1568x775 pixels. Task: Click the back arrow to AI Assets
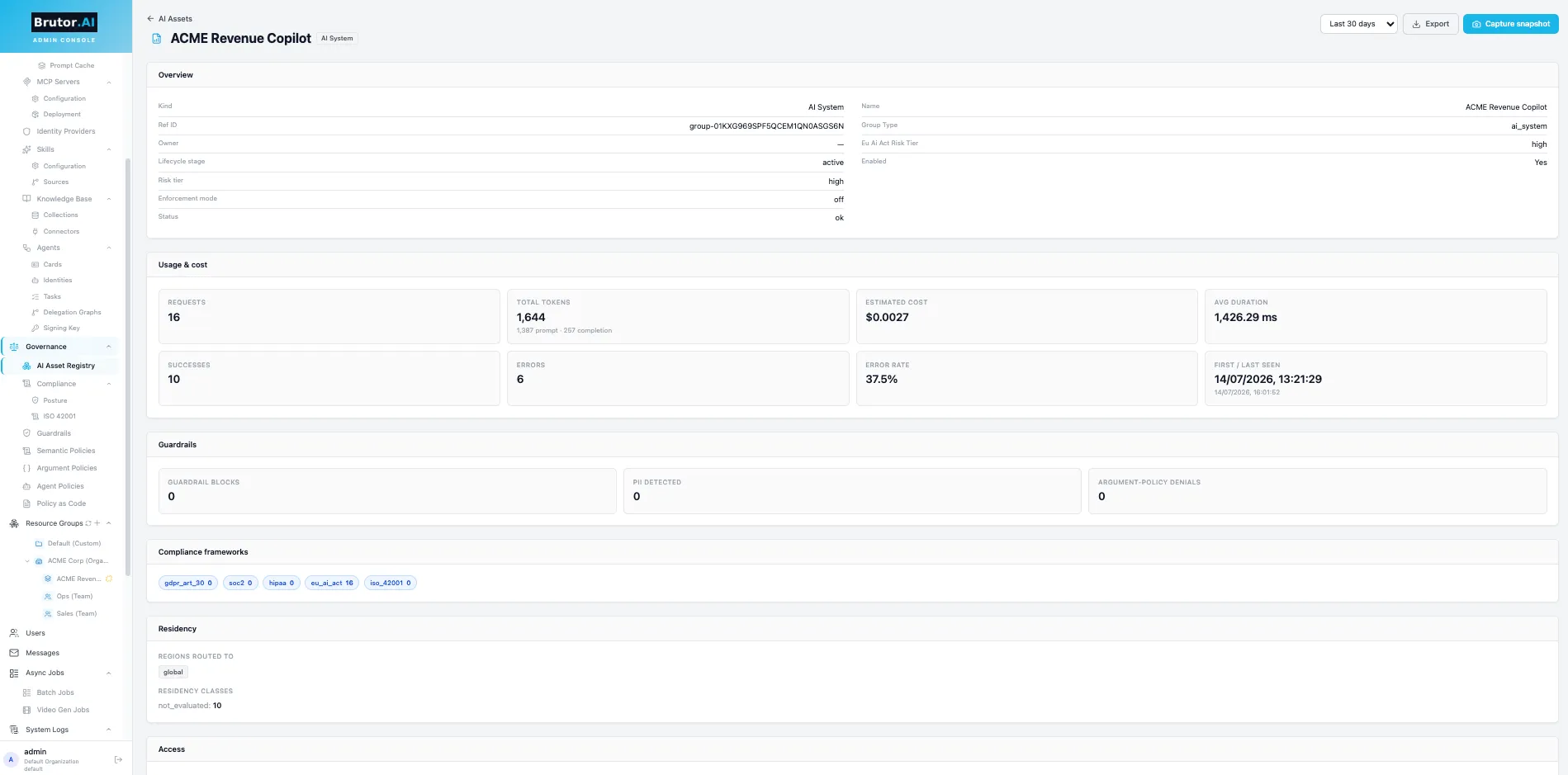(150, 18)
